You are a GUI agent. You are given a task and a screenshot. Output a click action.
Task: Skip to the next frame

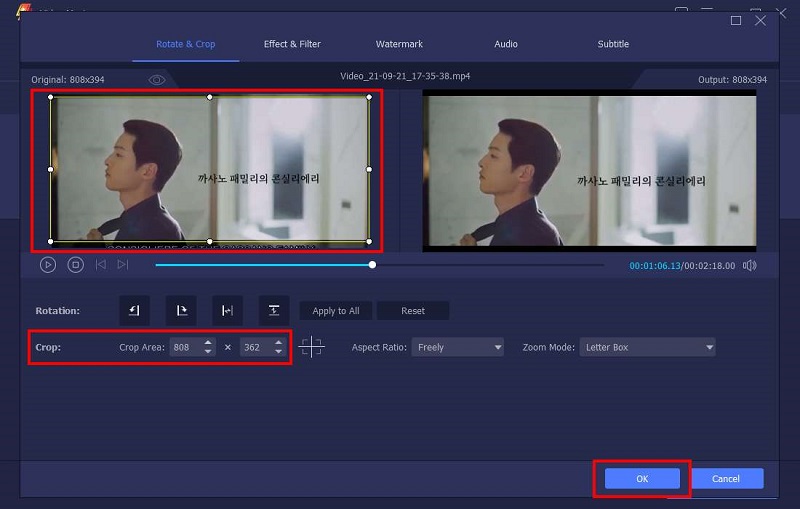click(122, 265)
